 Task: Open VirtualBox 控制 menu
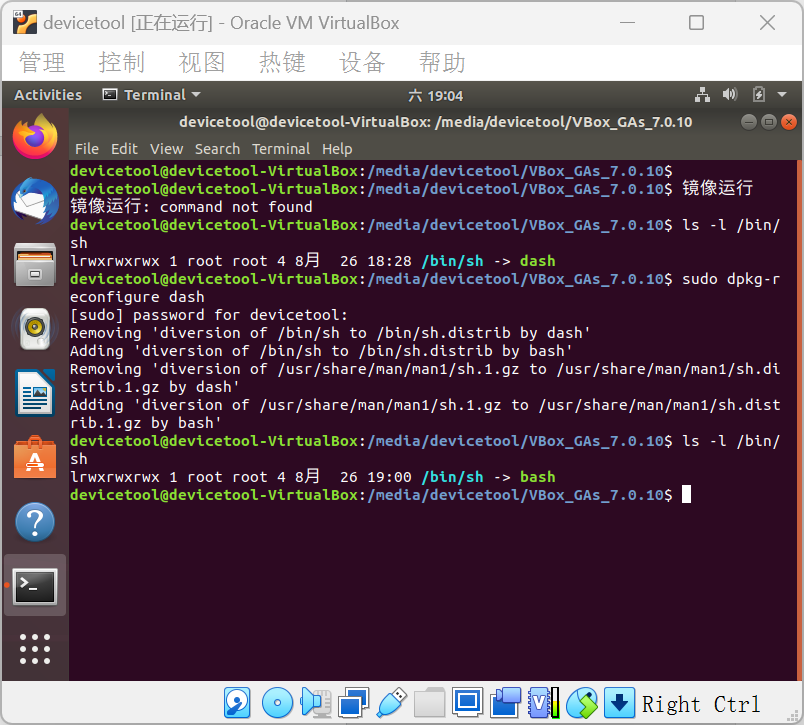click(x=122, y=63)
